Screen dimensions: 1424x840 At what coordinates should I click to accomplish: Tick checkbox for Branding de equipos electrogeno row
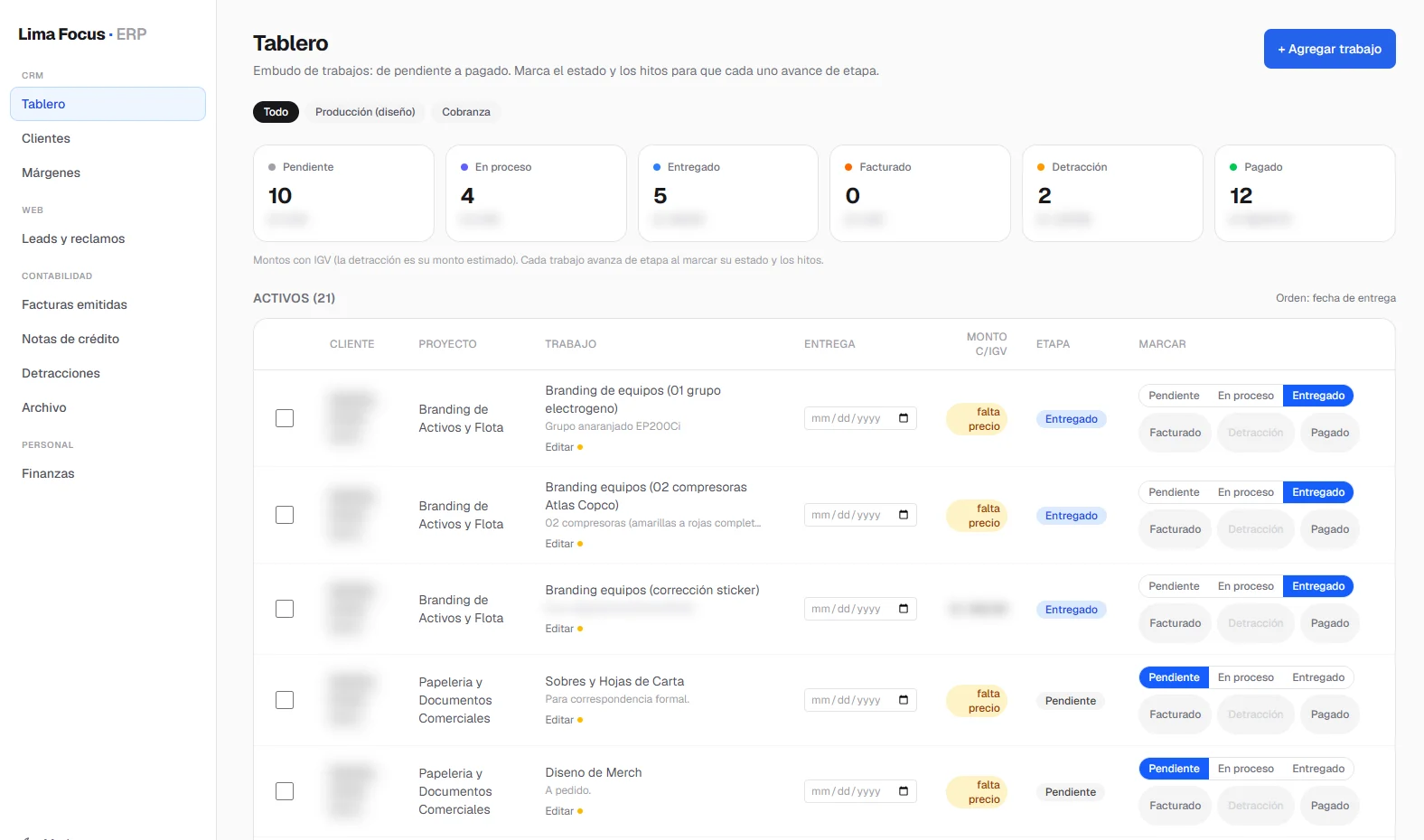(x=285, y=418)
